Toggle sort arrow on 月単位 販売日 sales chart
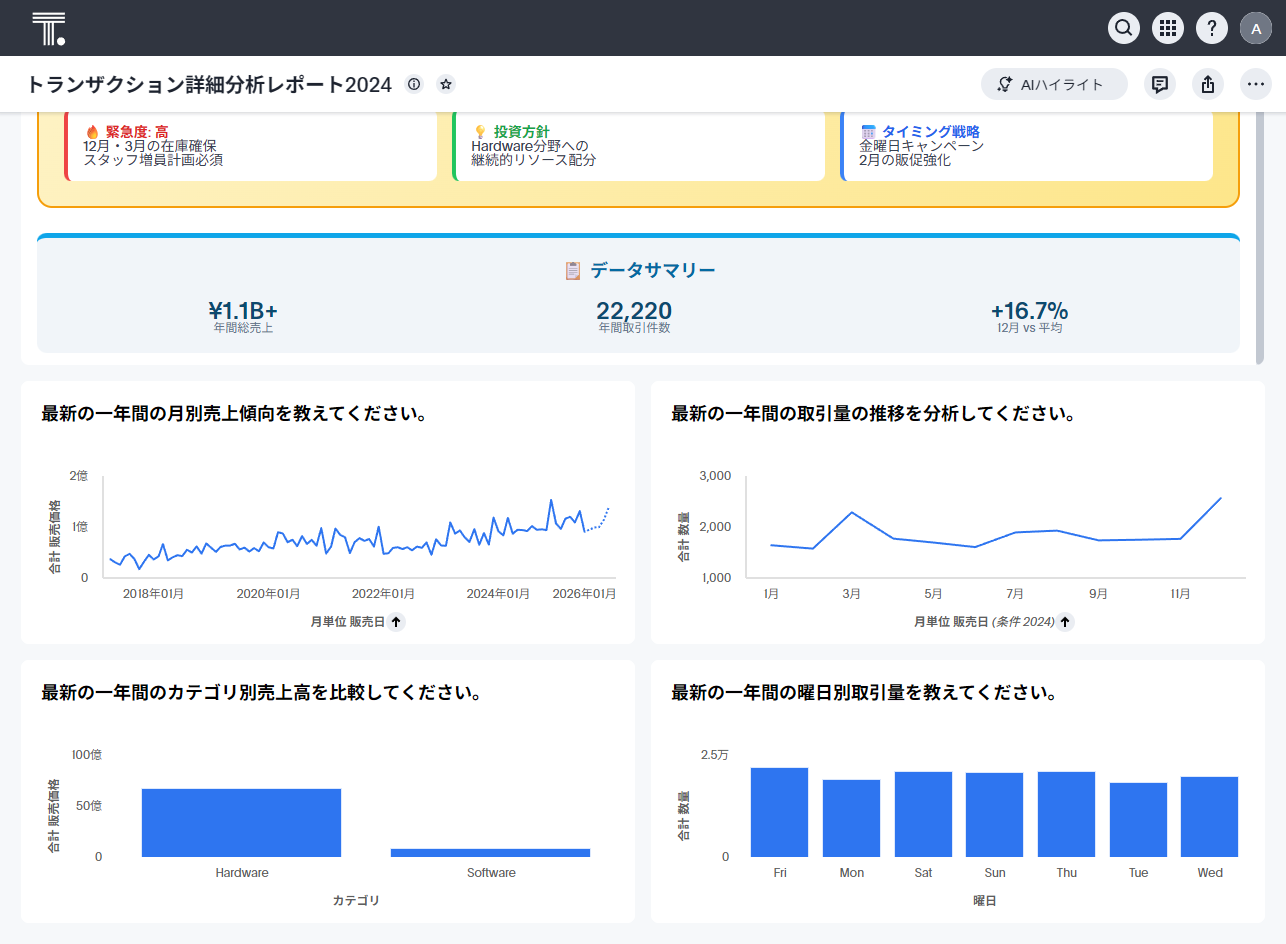 [396, 622]
